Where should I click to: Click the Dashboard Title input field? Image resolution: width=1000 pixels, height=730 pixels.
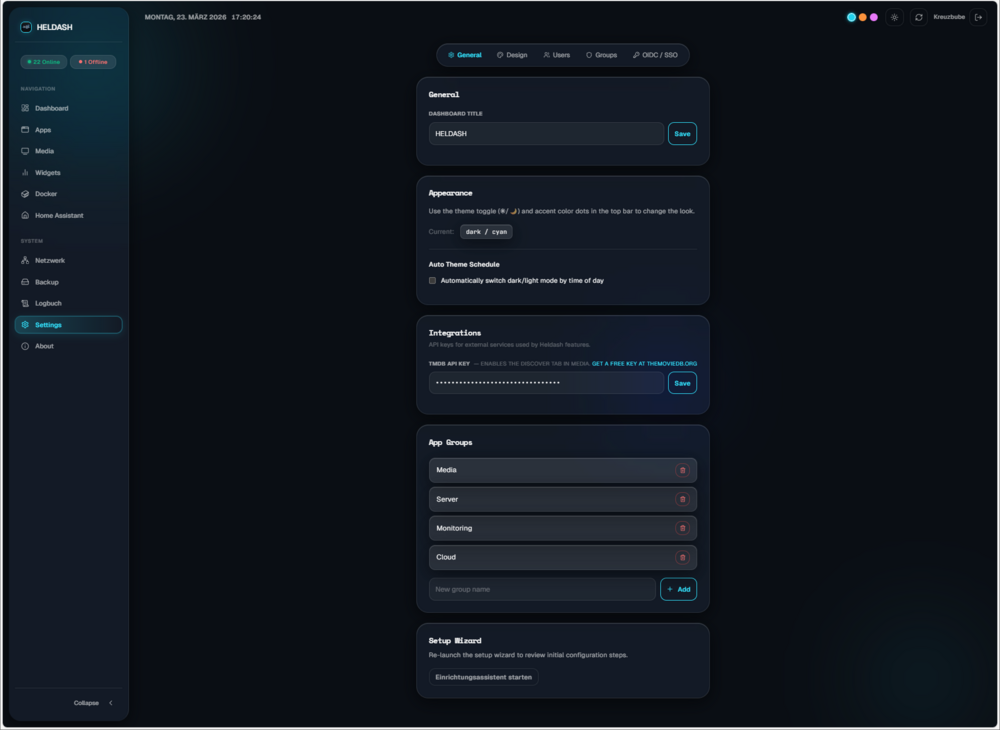546,134
